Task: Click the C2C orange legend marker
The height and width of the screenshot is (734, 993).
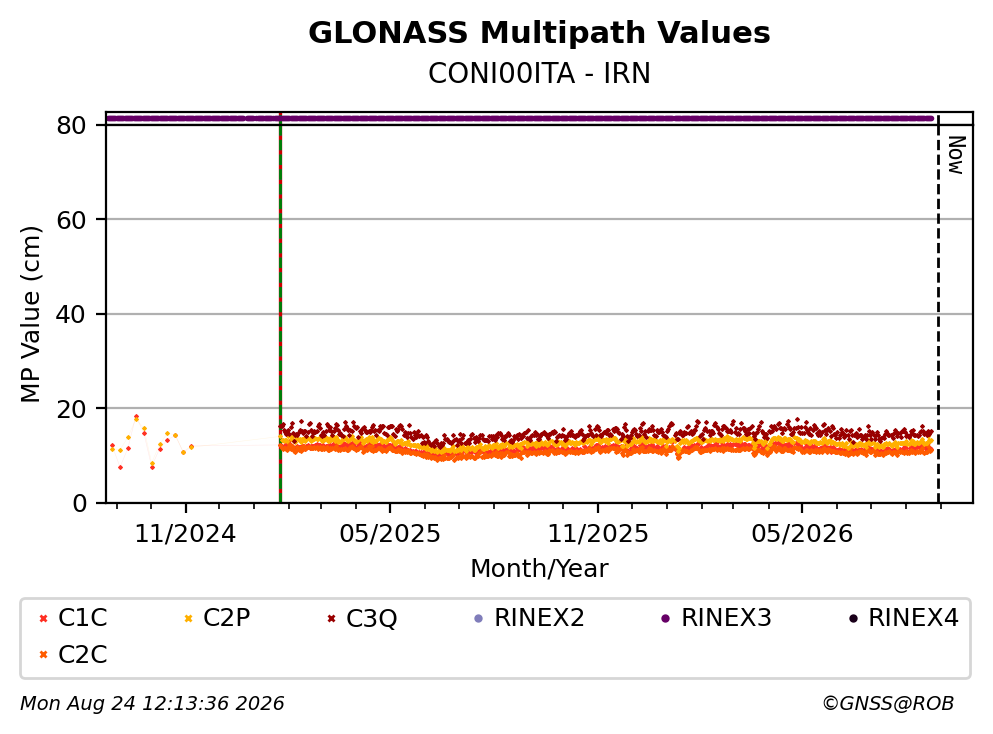Action: tap(43, 655)
